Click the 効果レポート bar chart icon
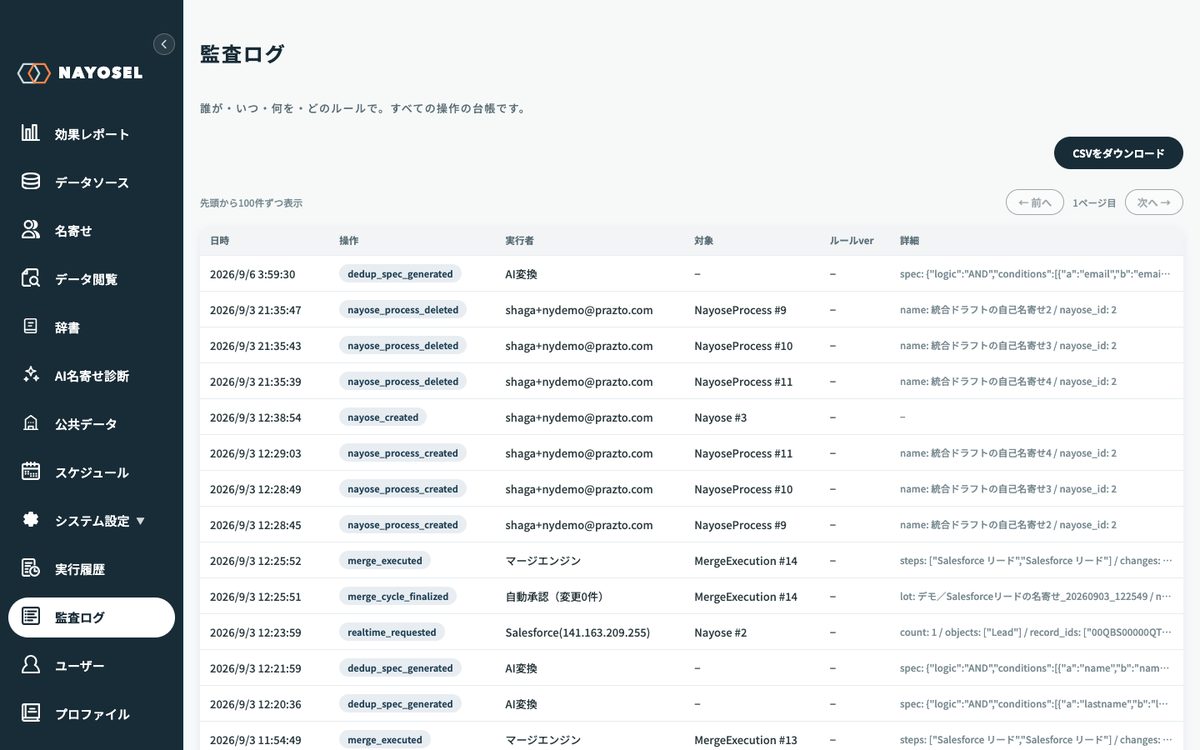Image resolution: width=1200 pixels, height=750 pixels. pyautogui.click(x=31, y=133)
